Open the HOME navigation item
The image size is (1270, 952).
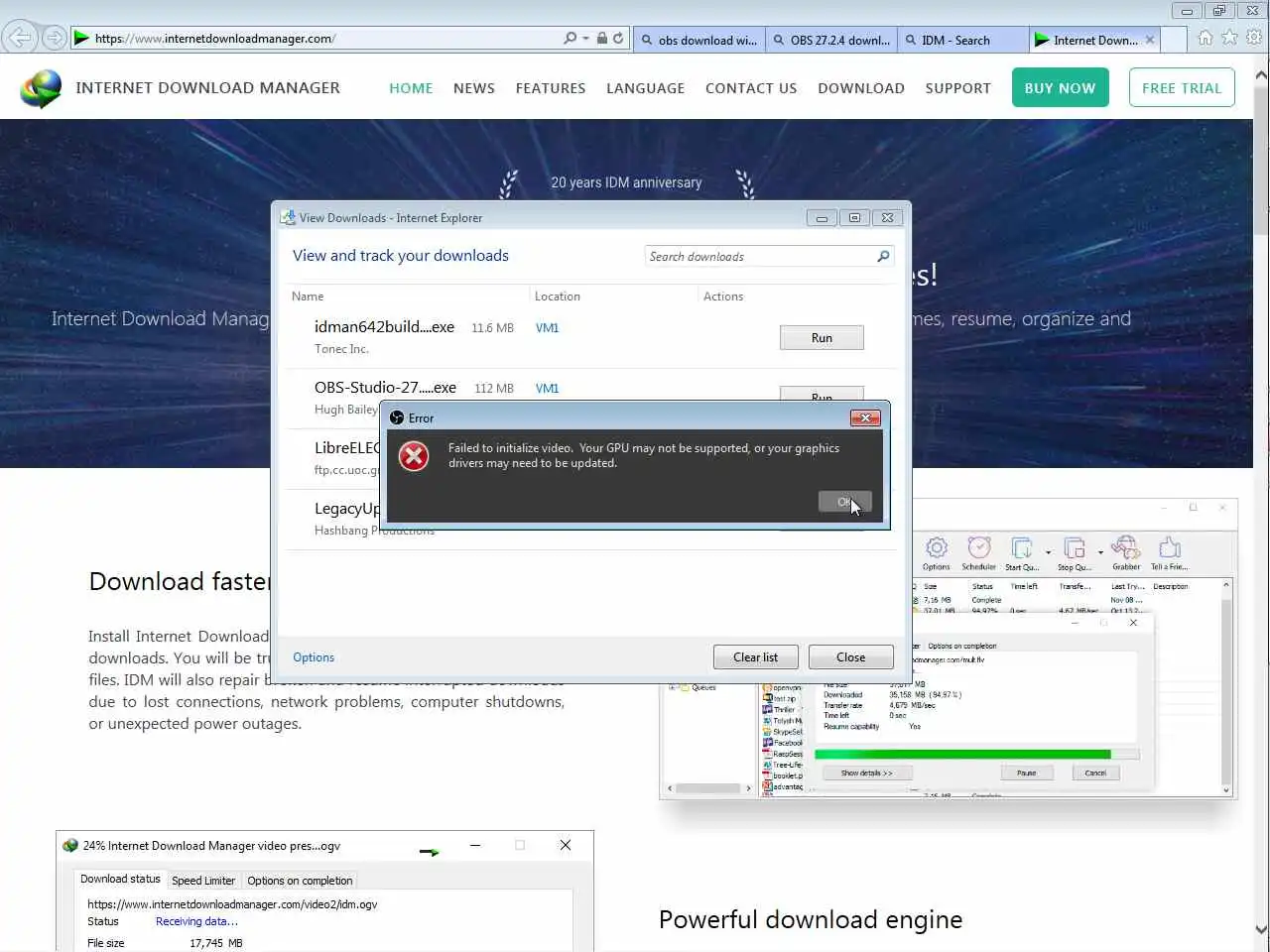[411, 88]
